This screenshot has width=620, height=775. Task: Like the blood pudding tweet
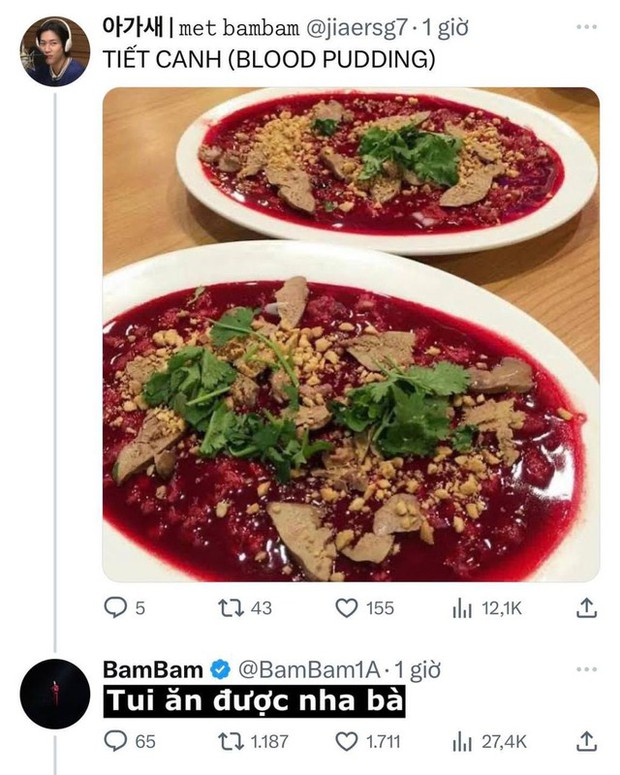[x=346, y=607]
